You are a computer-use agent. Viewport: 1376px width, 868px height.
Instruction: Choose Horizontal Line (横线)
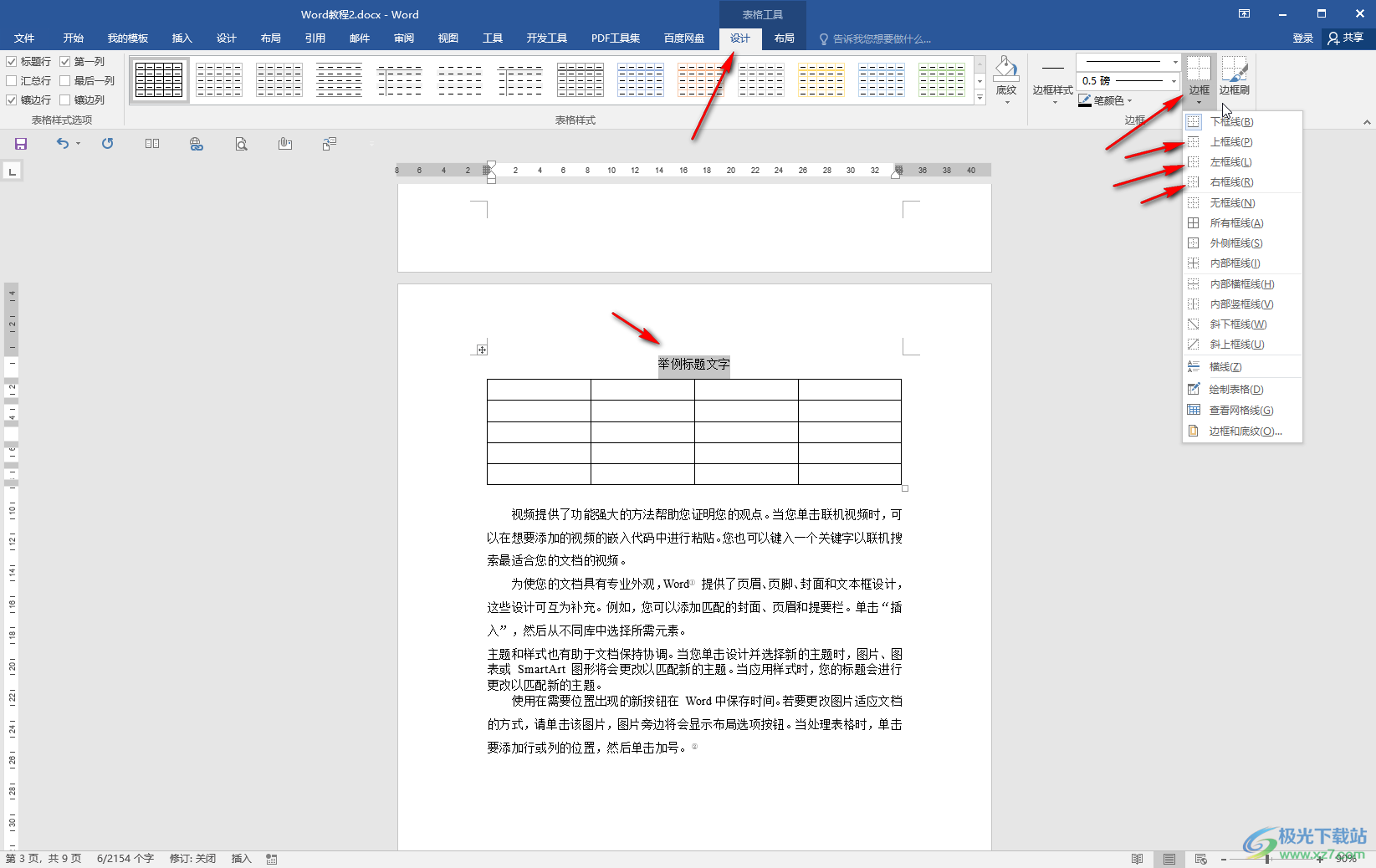[1242, 367]
